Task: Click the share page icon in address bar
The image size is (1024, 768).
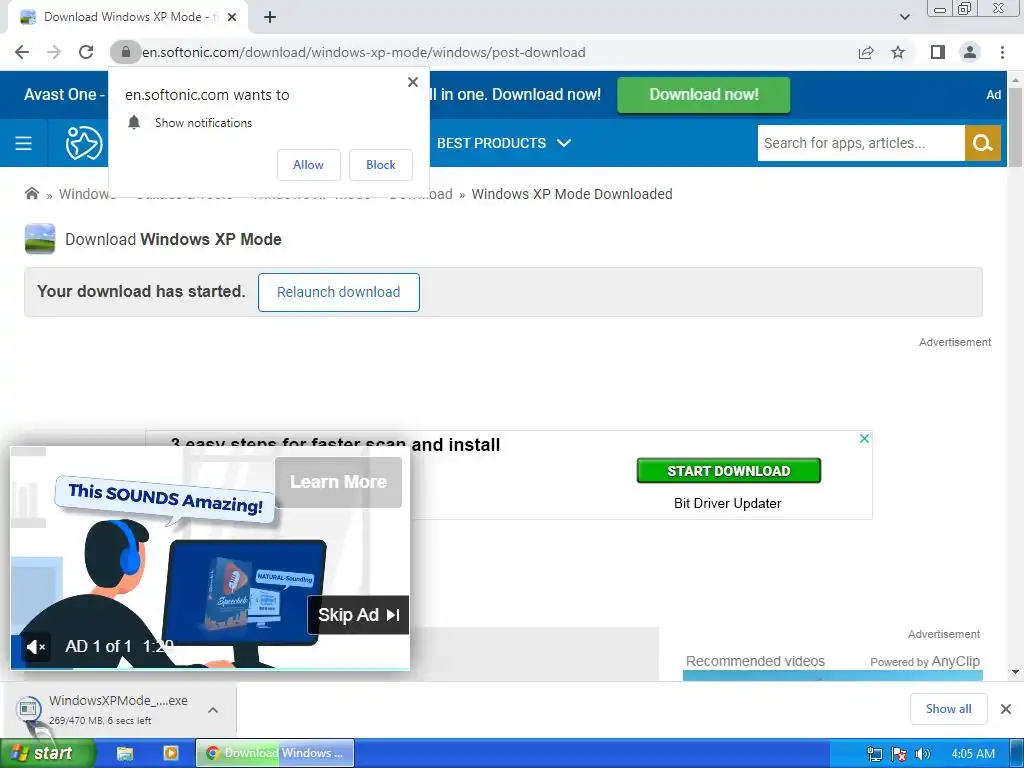Action: (866, 52)
